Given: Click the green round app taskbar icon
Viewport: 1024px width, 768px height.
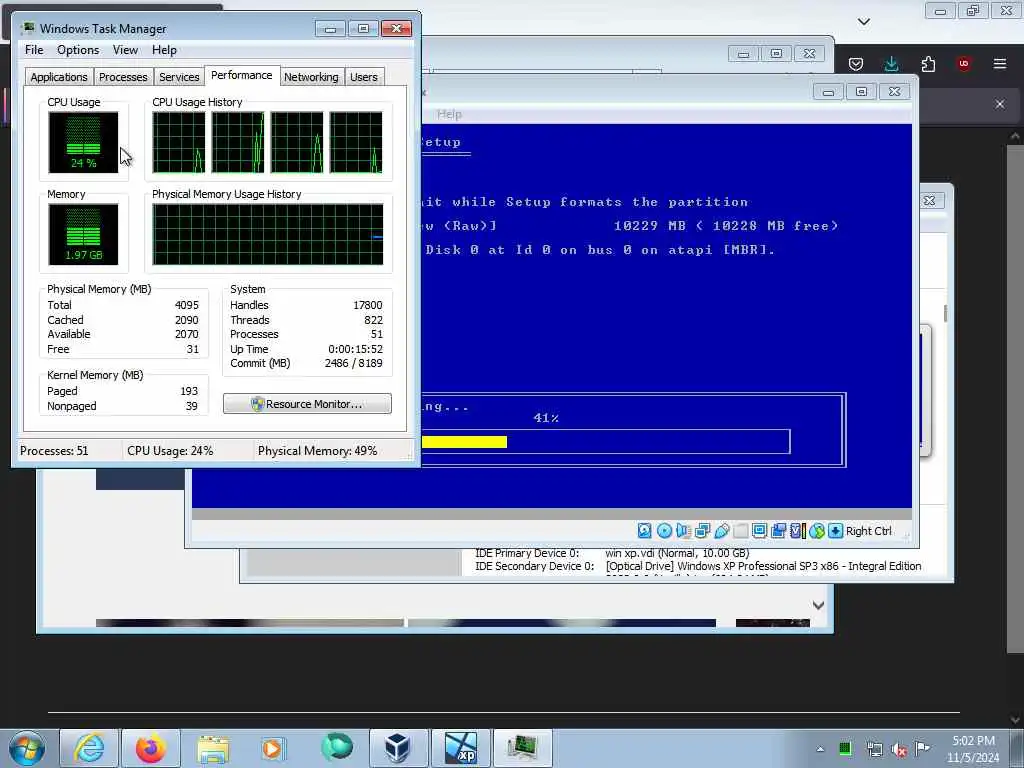Looking at the screenshot, I should pos(336,748).
